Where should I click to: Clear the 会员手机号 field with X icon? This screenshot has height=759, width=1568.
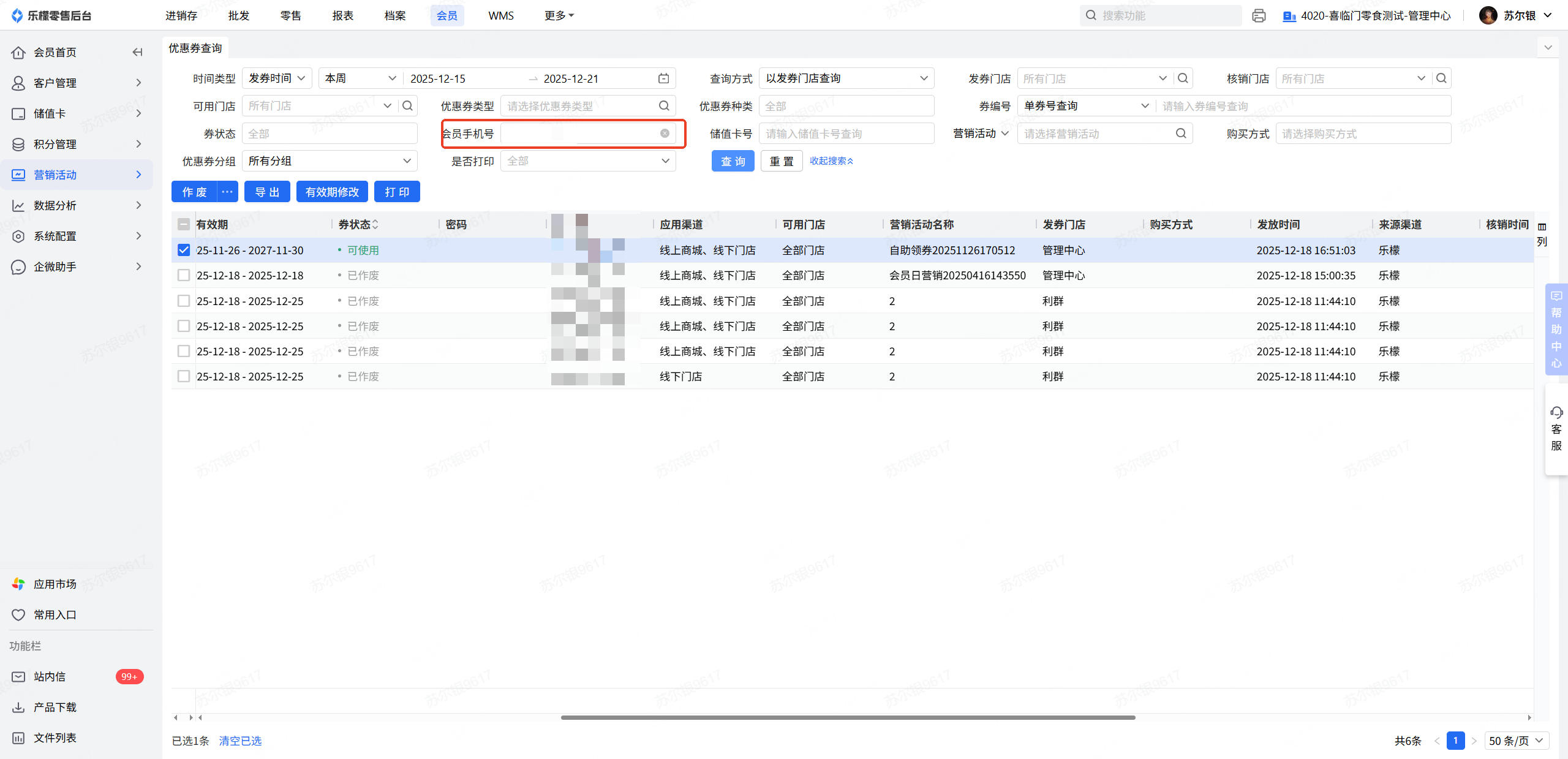(665, 134)
